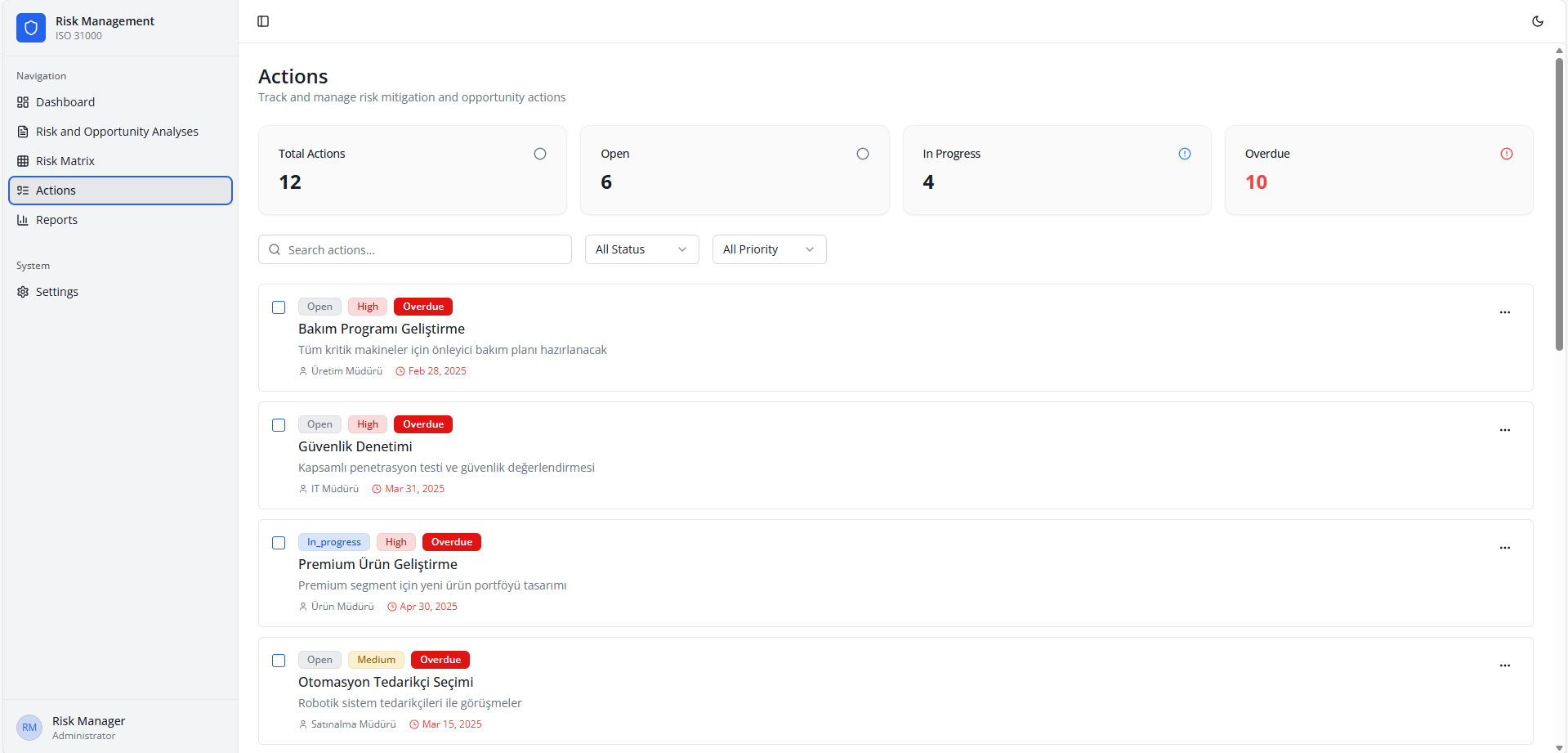Check the Otomasyon Tedarikçi Seçimi checkbox
The height and width of the screenshot is (753, 1568).
(279, 661)
